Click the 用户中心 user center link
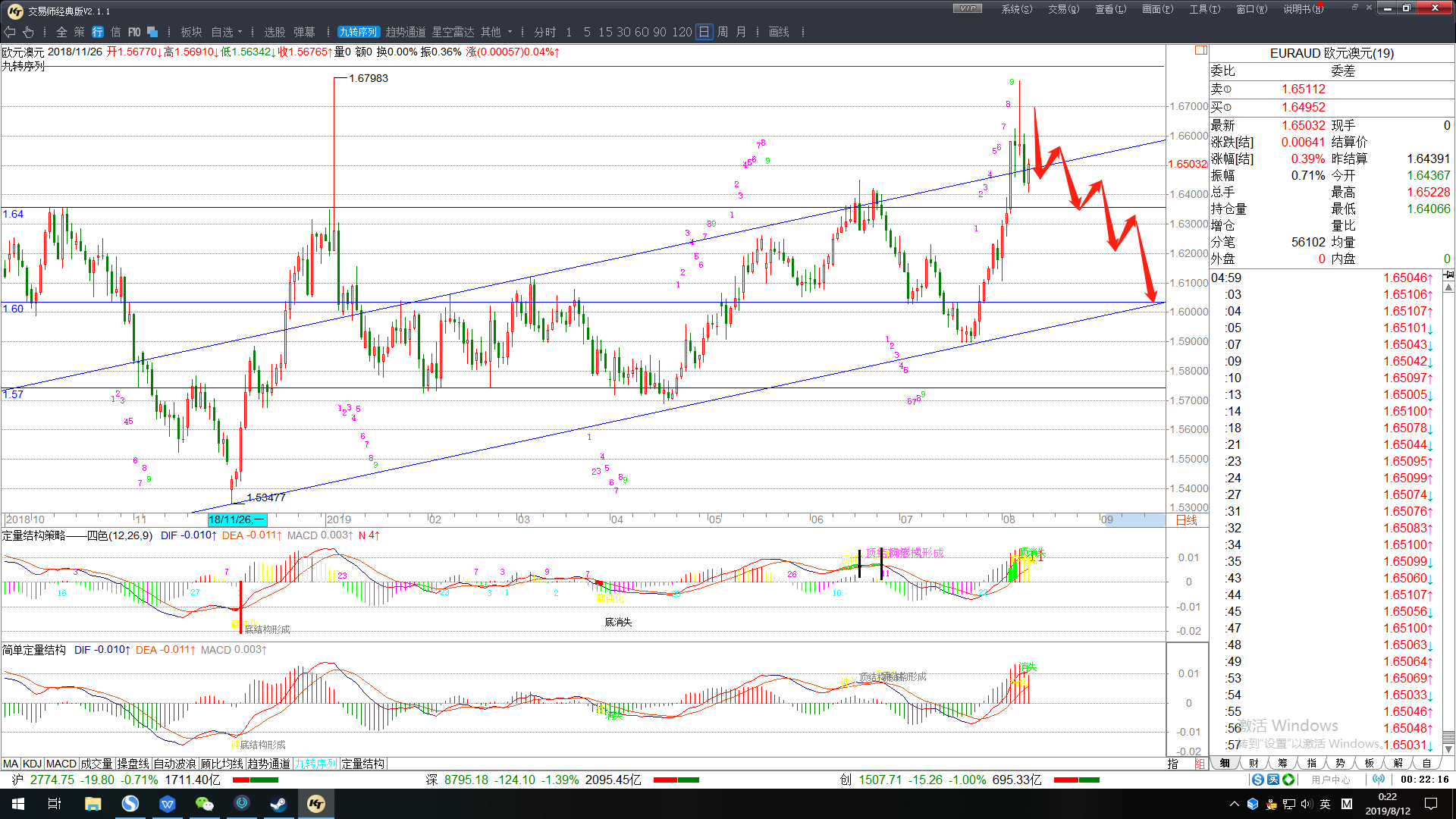 (1331, 780)
